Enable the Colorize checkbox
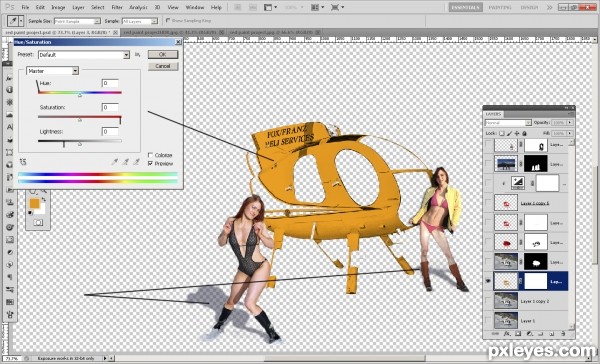The width and height of the screenshot is (600, 364). [x=150, y=155]
